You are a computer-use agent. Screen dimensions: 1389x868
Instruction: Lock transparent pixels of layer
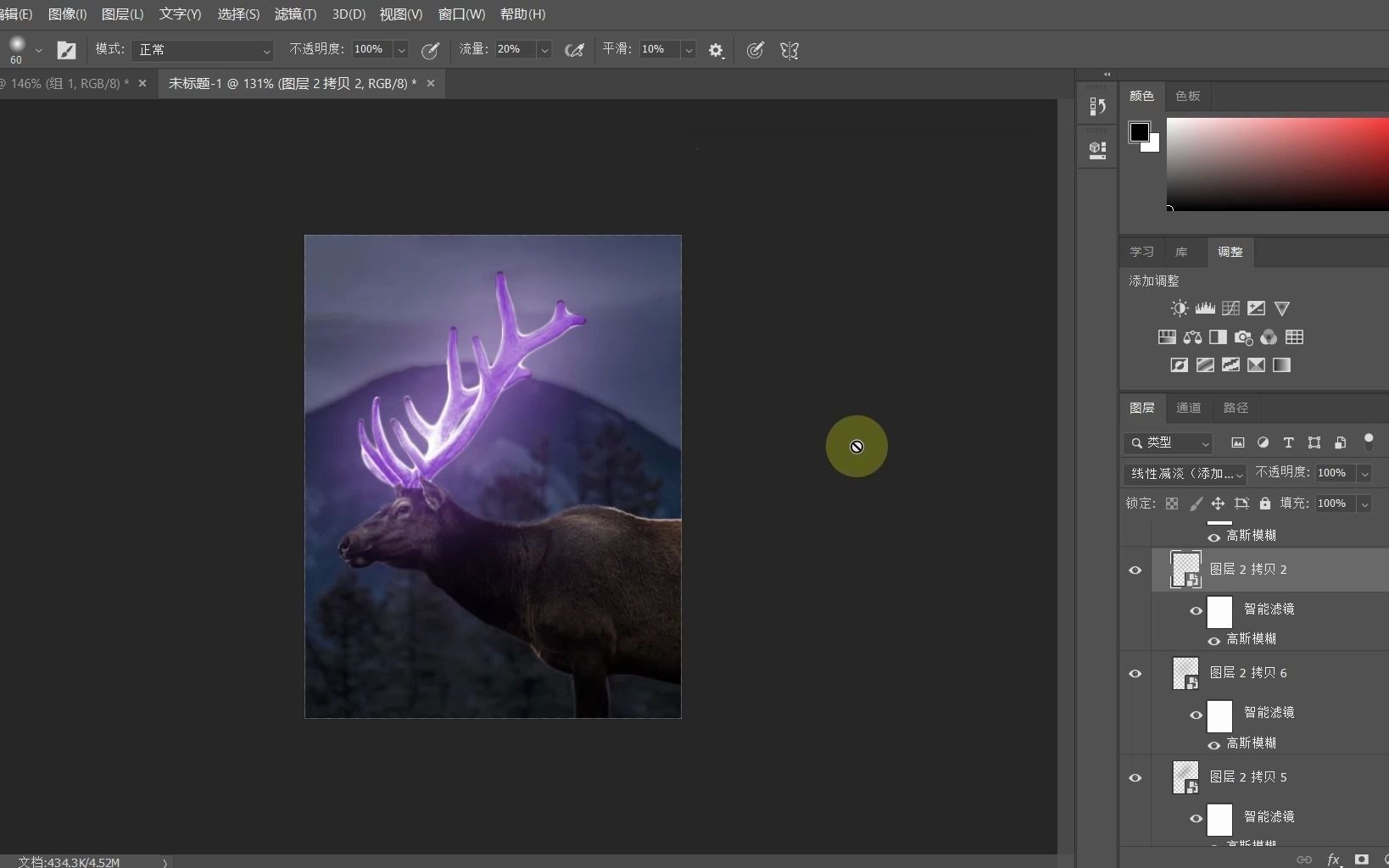[1172, 504]
